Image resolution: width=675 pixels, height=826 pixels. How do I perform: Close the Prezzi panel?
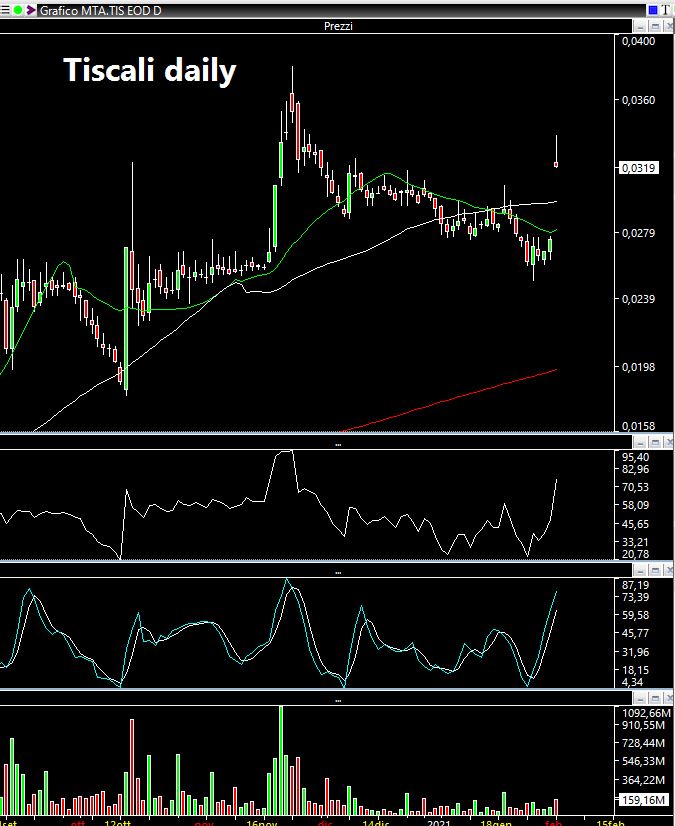[669, 26]
